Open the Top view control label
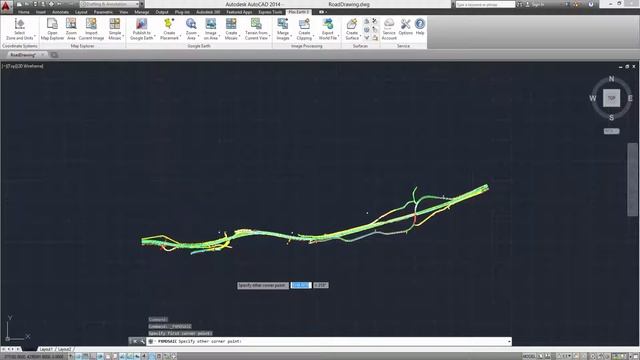The height and width of the screenshot is (360, 640). click(11, 66)
